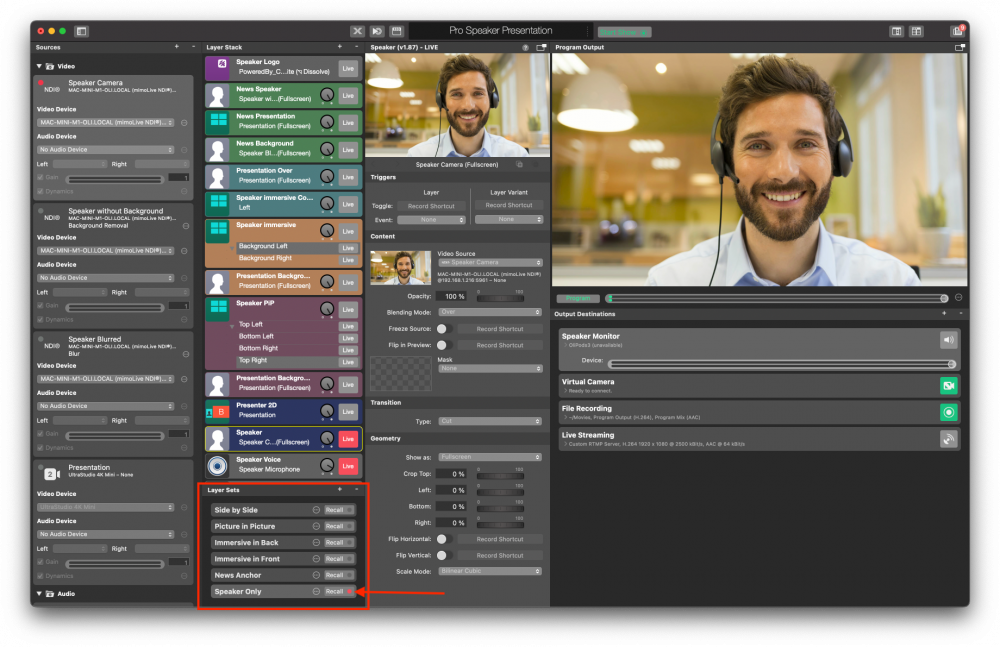Toggle the Speaker Monitor audio icon
Image resolution: width=1000 pixels, height=647 pixels.
pos(948,339)
